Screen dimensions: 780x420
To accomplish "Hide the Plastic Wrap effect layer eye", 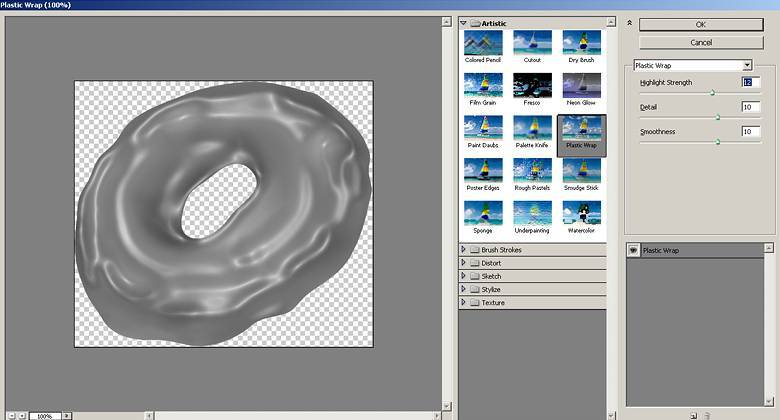I will click(x=633, y=250).
